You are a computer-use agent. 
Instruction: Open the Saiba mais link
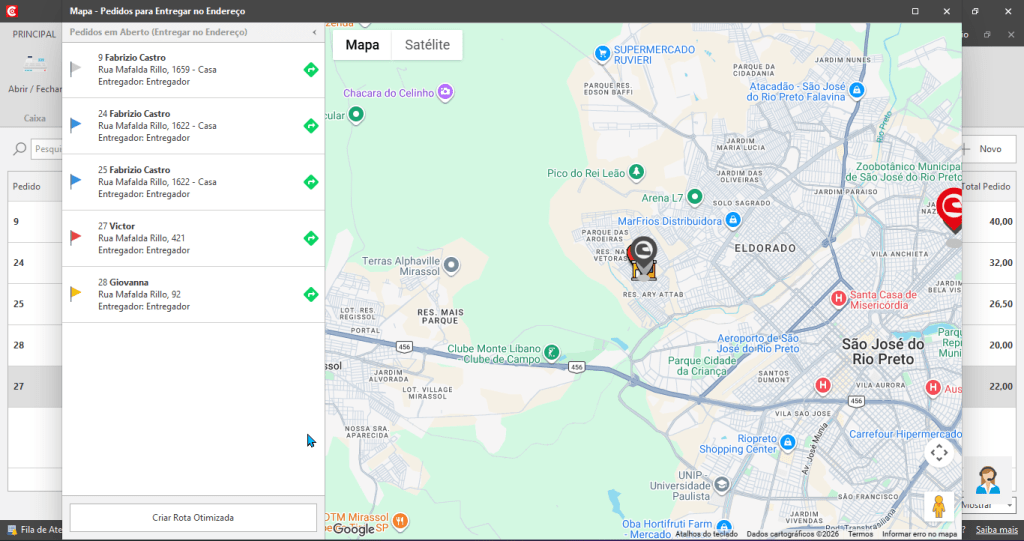coord(997,530)
